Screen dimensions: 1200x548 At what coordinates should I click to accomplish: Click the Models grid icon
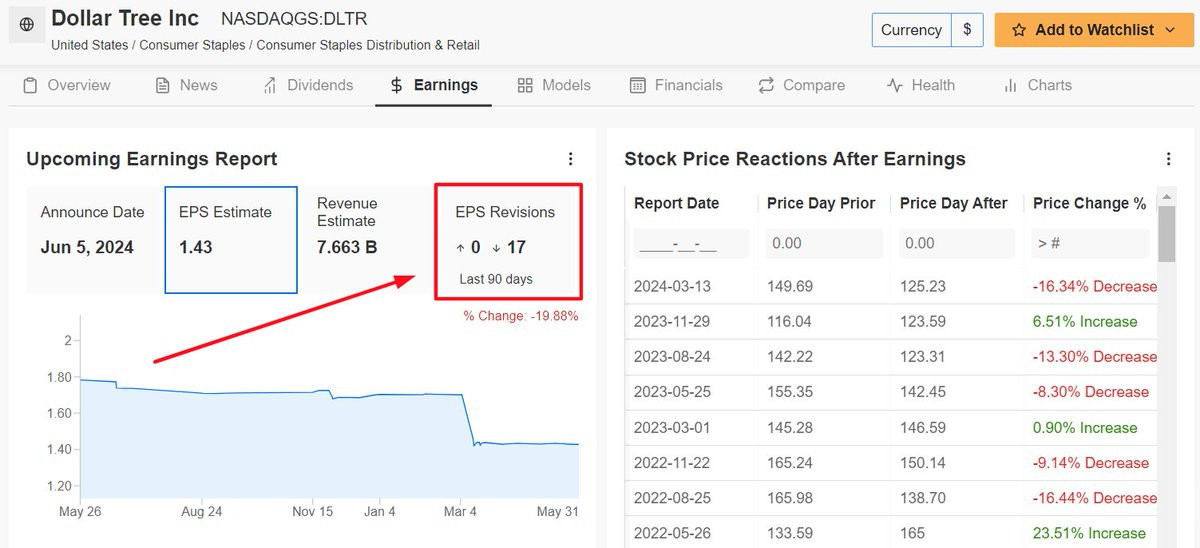pos(525,85)
